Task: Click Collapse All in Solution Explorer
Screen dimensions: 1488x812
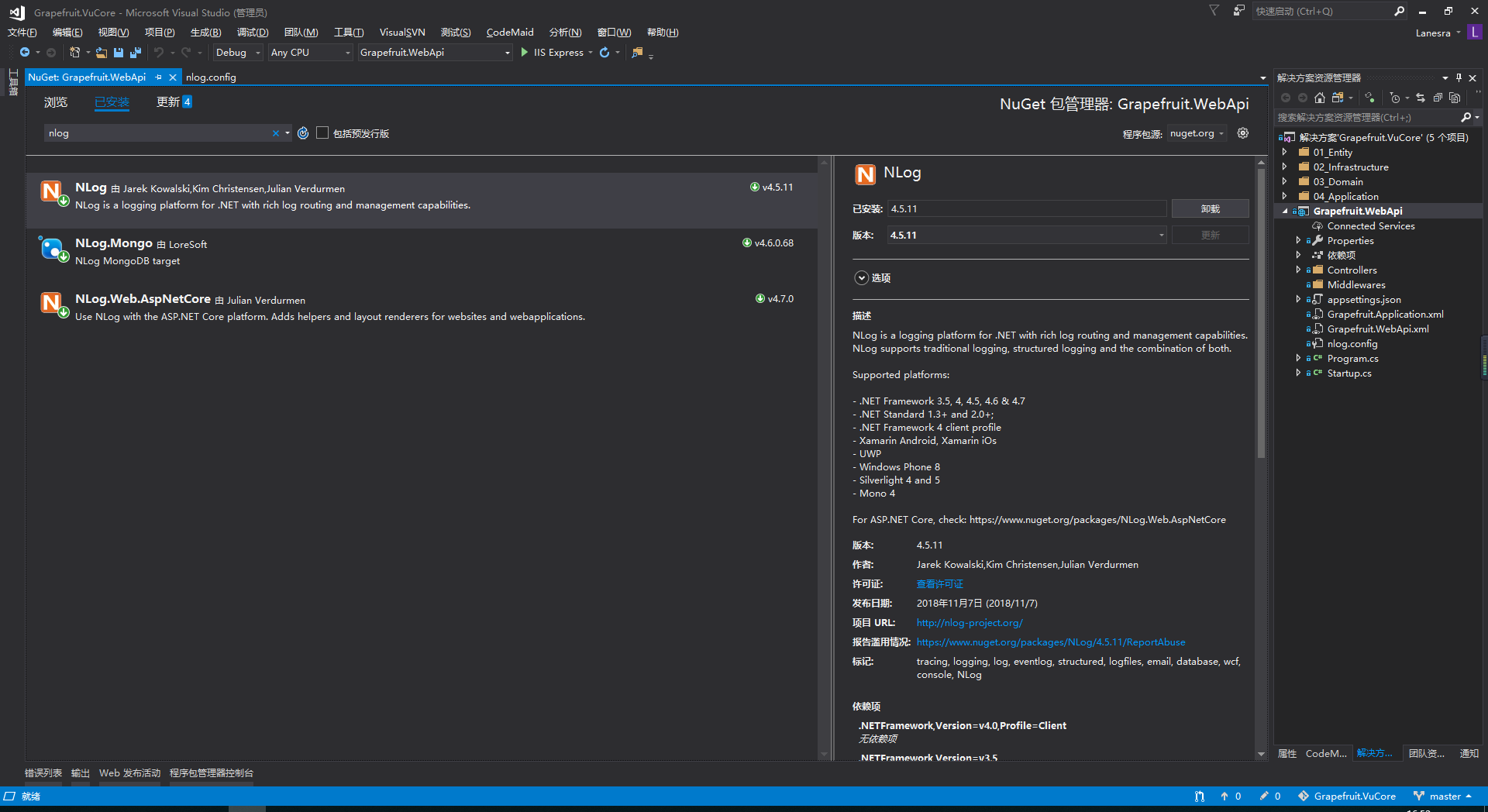Action: tap(1438, 98)
